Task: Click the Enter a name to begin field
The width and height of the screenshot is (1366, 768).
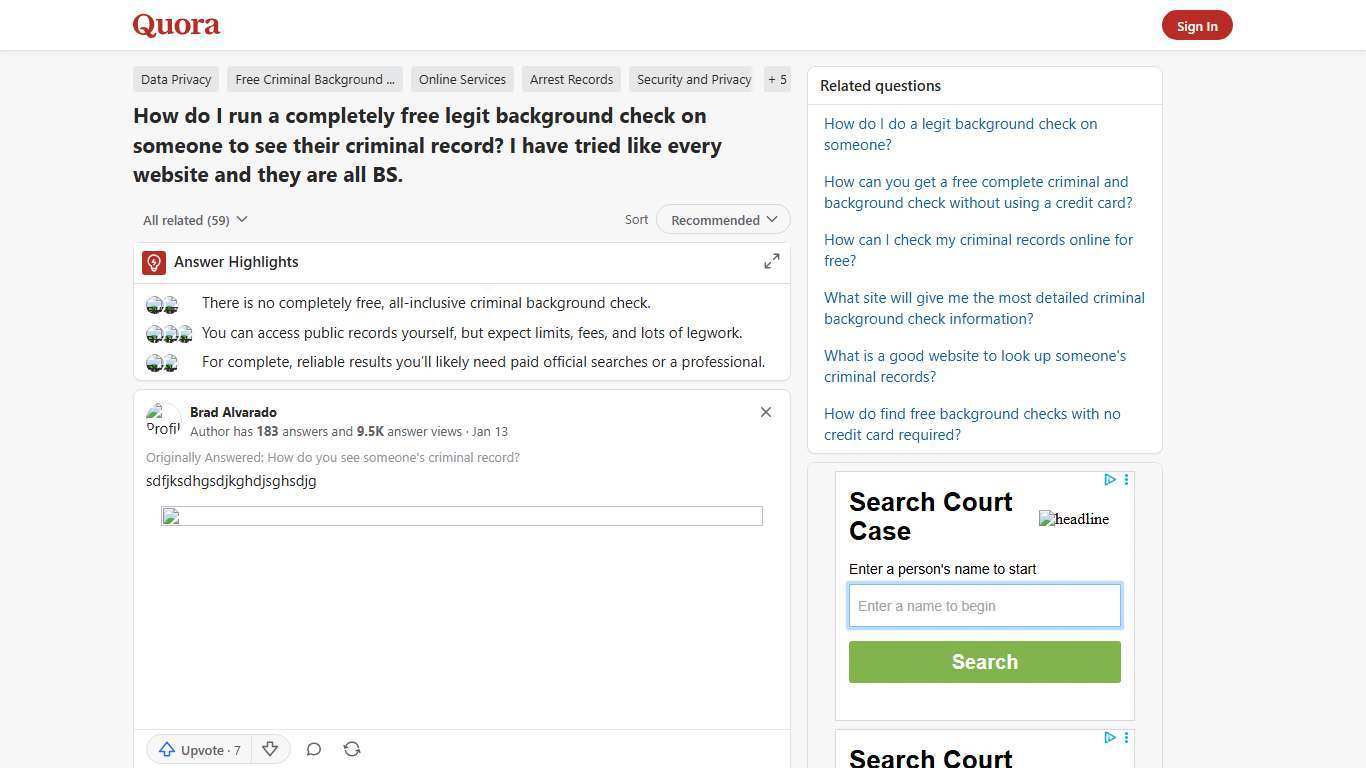Action: point(984,605)
